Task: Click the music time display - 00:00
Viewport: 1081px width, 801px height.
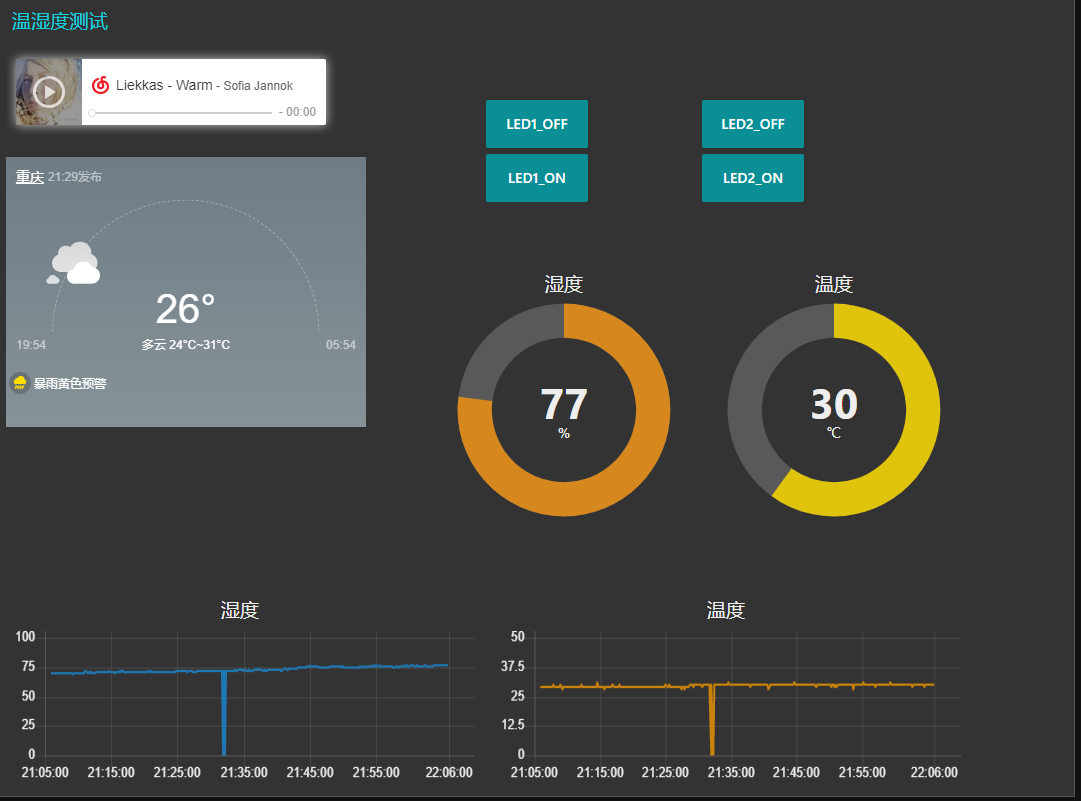Action: click(297, 112)
